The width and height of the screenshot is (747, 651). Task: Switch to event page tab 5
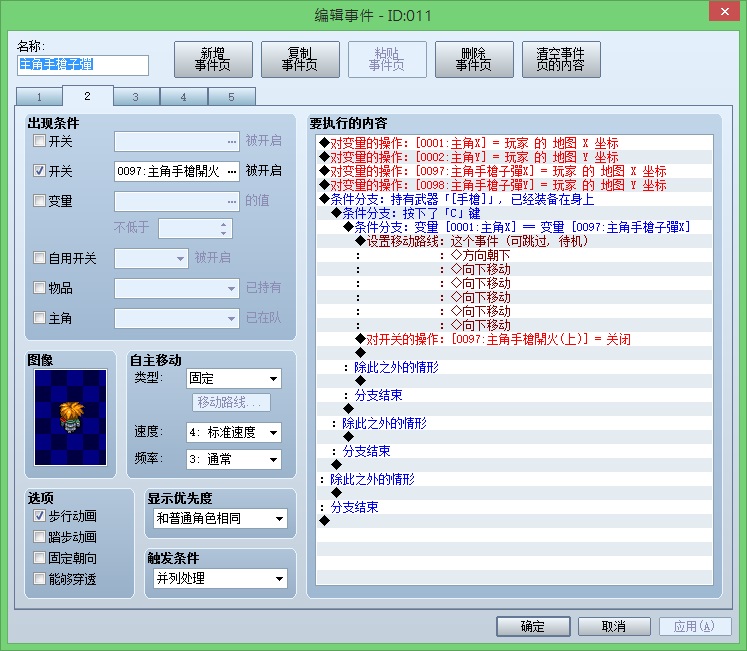click(232, 97)
